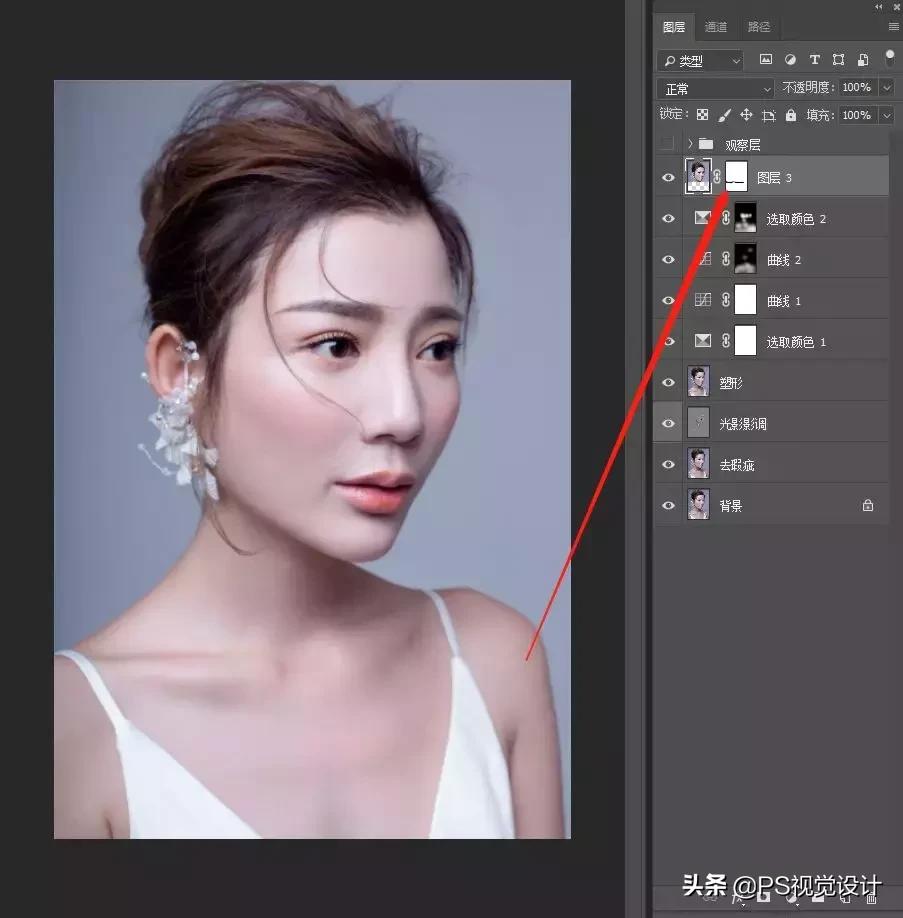The width and height of the screenshot is (903, 918).
Task: Click the Lock all padlock icon
Action: click(x=791, y=113)
